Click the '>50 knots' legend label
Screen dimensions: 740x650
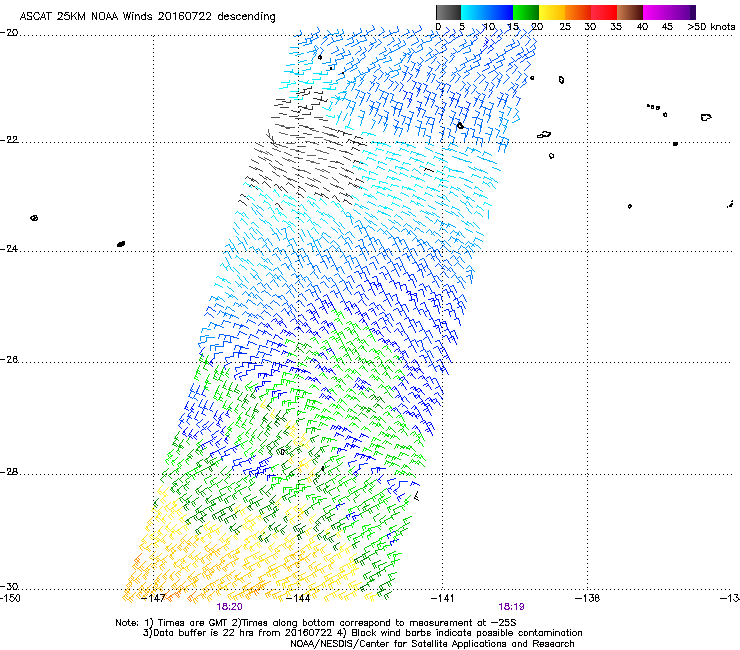(711, 27)
